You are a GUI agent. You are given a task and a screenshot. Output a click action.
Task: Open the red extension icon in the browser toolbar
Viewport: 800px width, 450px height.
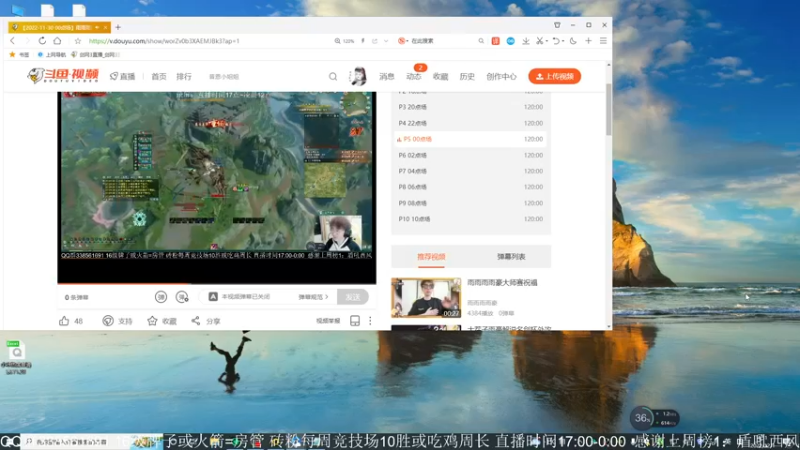pyautogui.click(x=495, y=41)
